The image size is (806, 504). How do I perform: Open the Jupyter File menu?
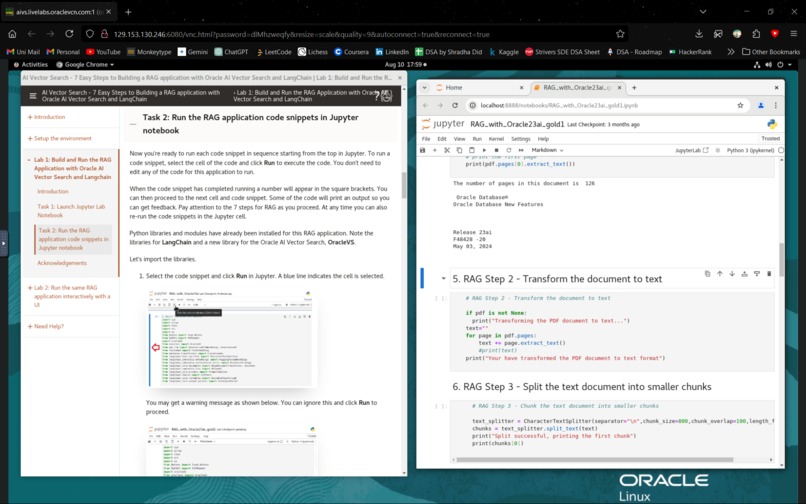(426, 139)
